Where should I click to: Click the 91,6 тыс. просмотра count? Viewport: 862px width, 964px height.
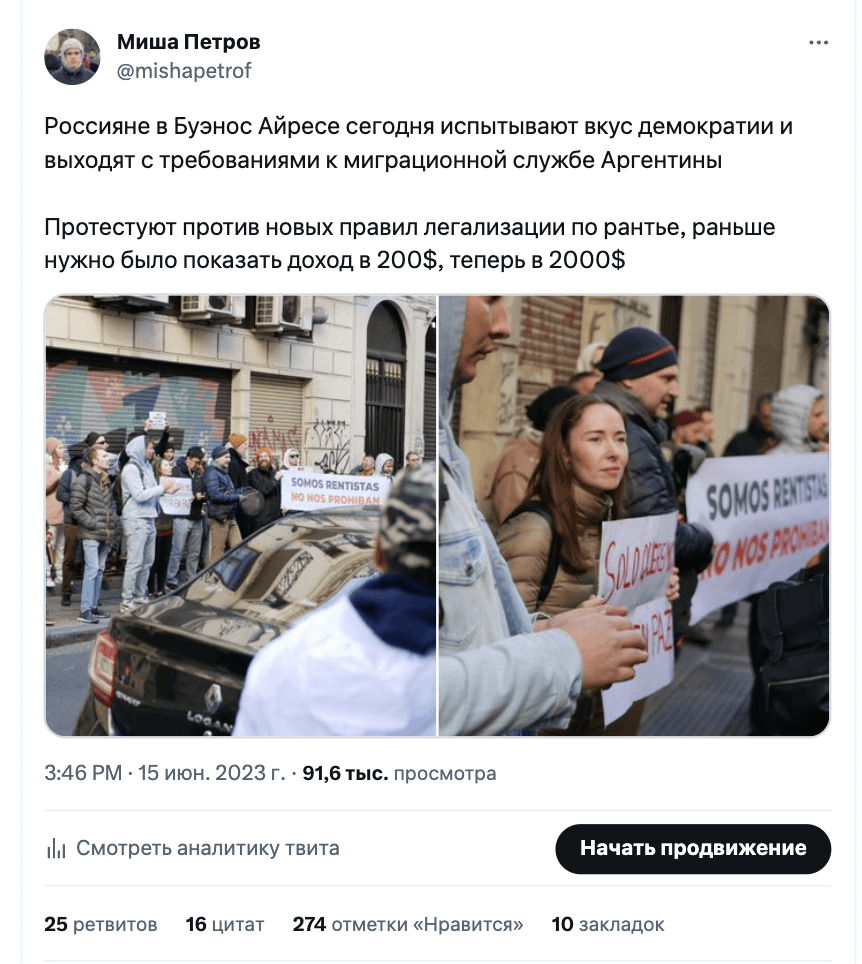399,773
